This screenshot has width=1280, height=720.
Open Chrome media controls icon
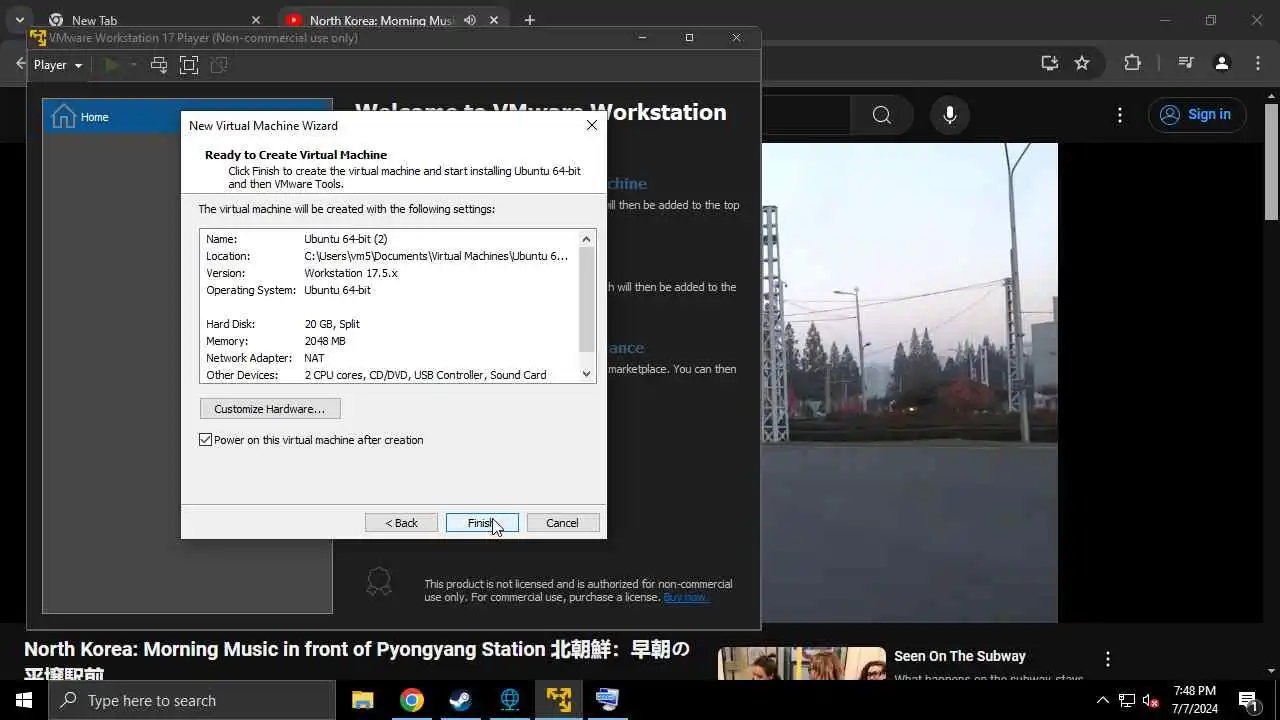[x=1186, y=63]
